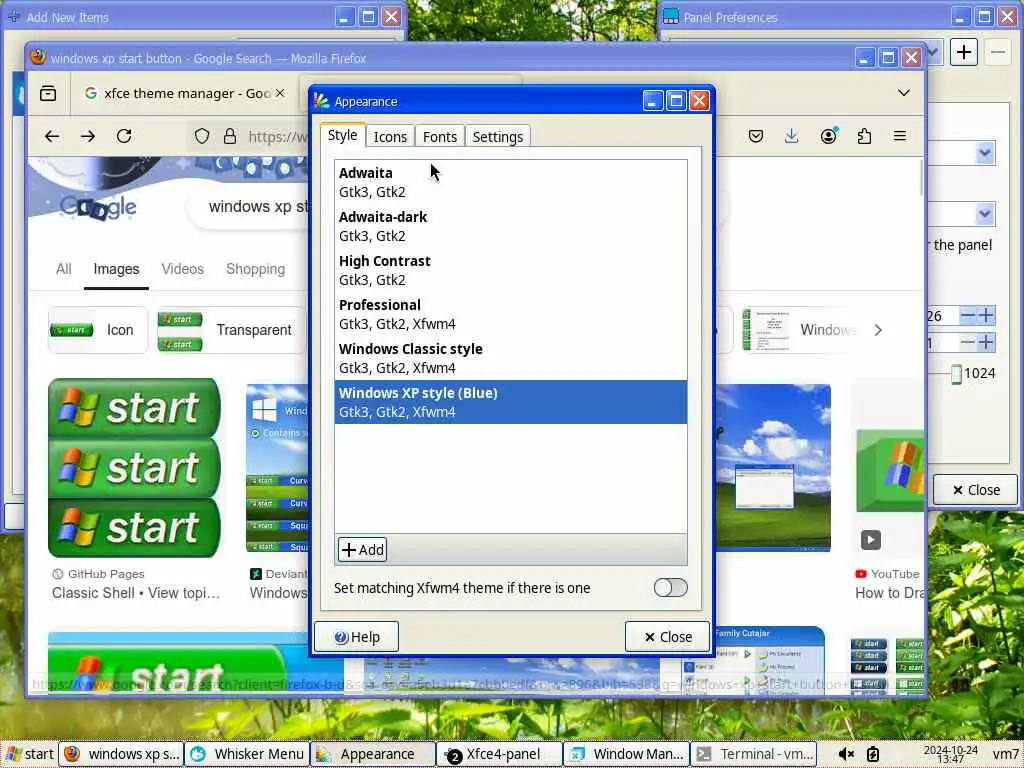Open the Firefox account icon
This screenshot has width=1024, height=768.
coord(829,136)
